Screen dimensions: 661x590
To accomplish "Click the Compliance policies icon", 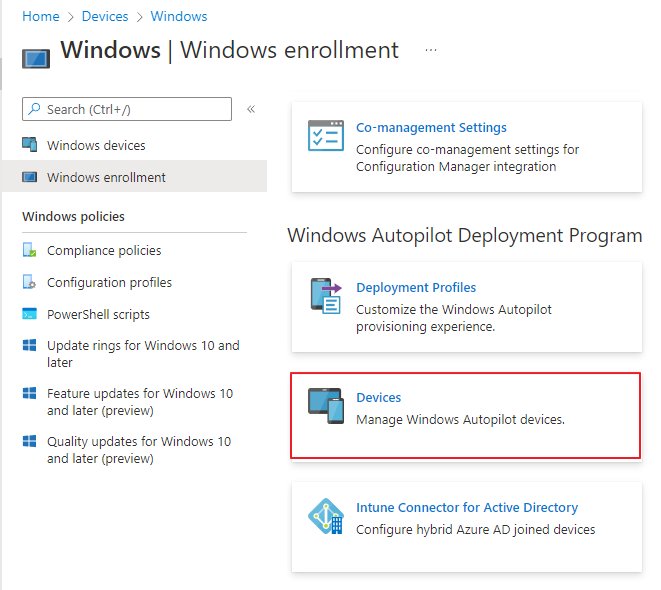I will coord(30,250).
